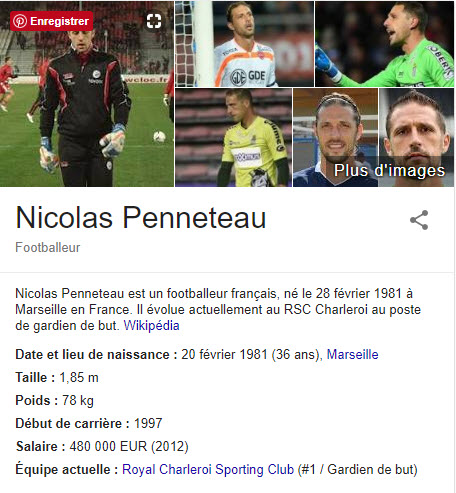
Task: Click the Nicolas Penneteau title heading
Action: point(141,218)
